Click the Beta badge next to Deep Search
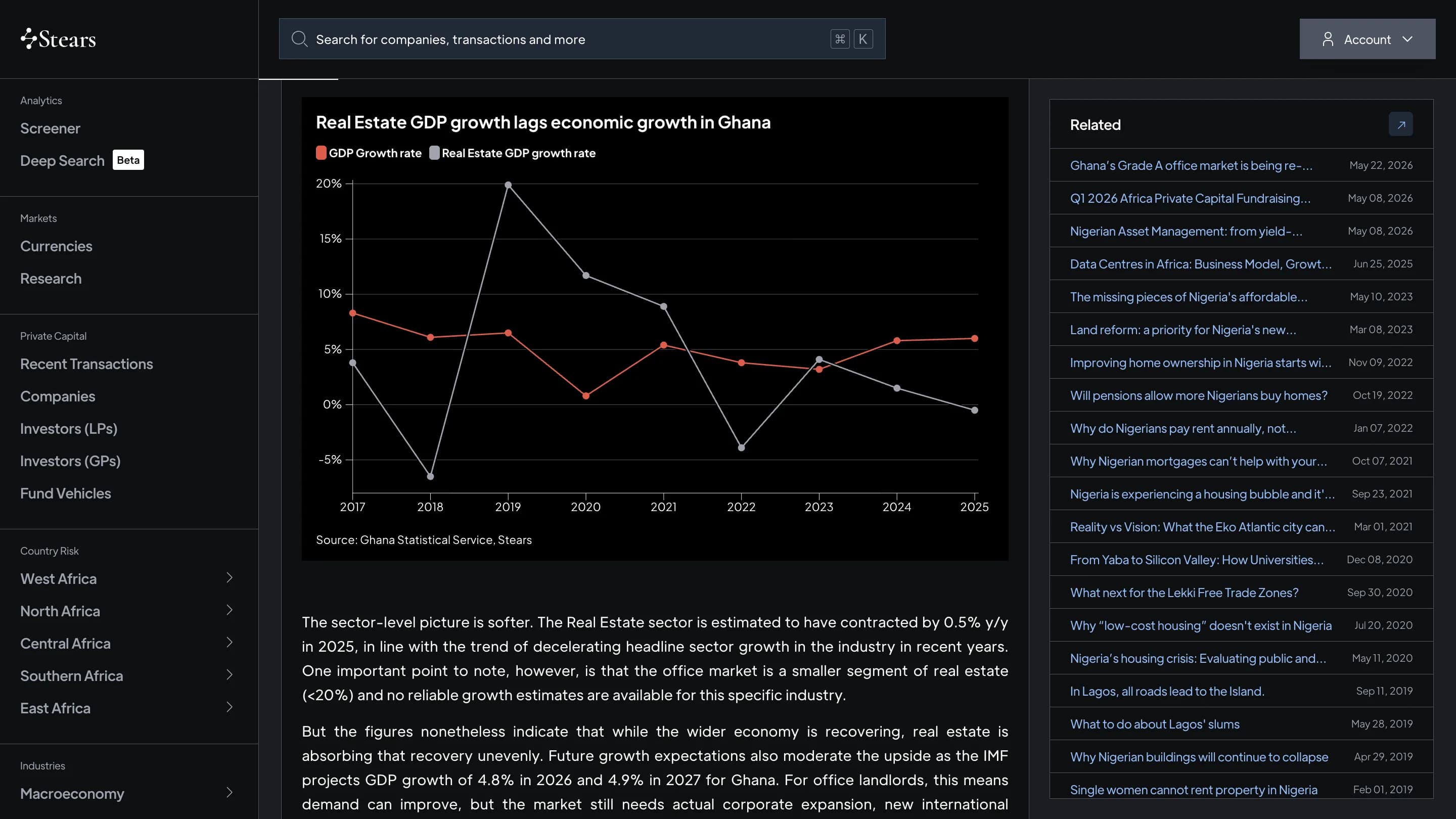Image resolution: width=1456 pixels, height=819 pixels. [x=128, y=160]
